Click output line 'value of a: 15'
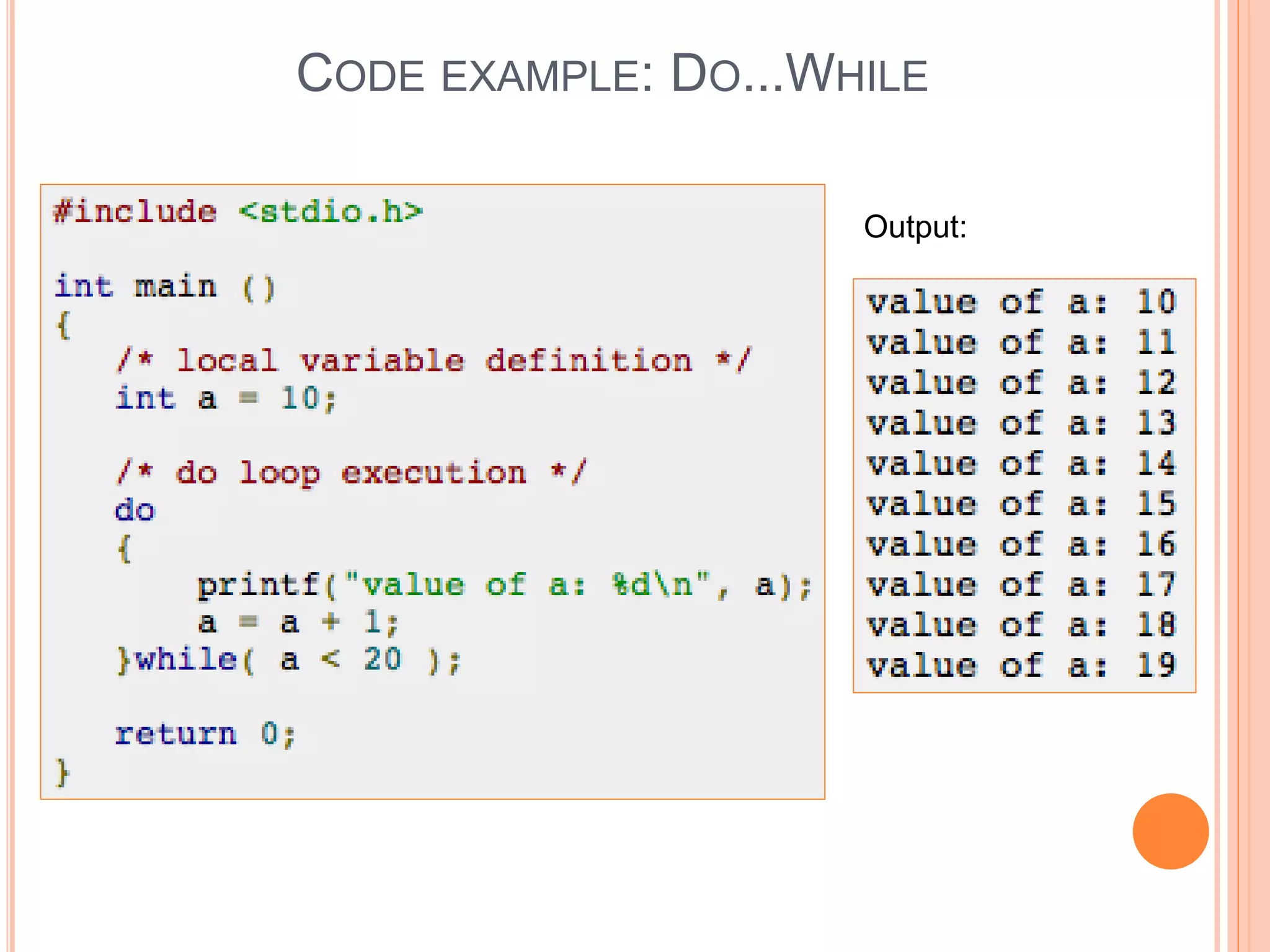 [x=1021, y=505]
